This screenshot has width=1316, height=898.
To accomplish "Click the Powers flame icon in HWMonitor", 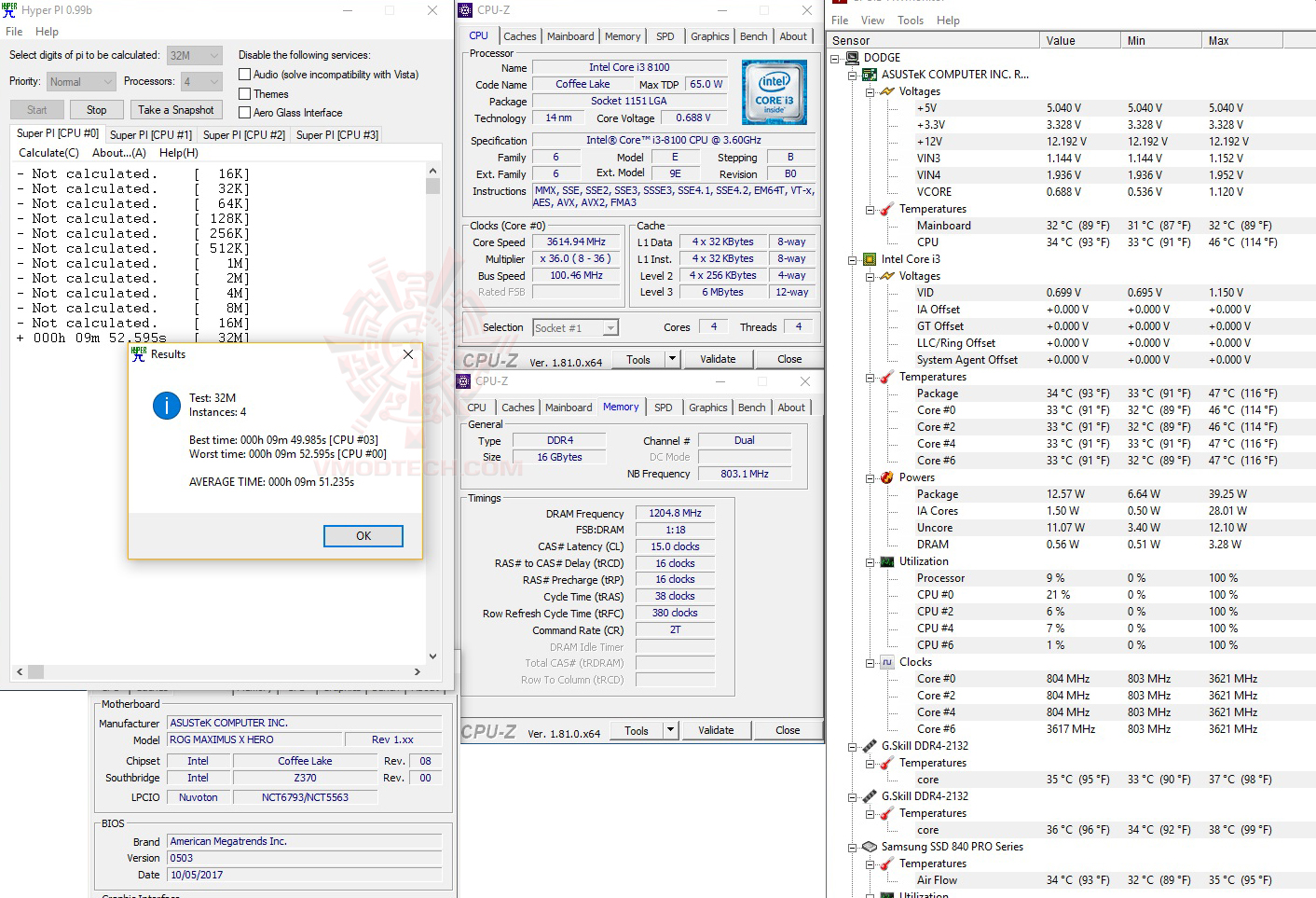I will tap(887, 477).
